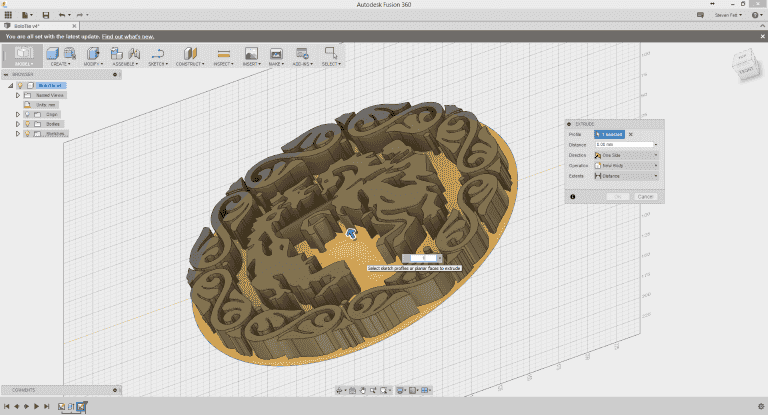Viewport: 768px width, 415px height.
Task: Expand the Origin folder
Action: click(18, 114)
